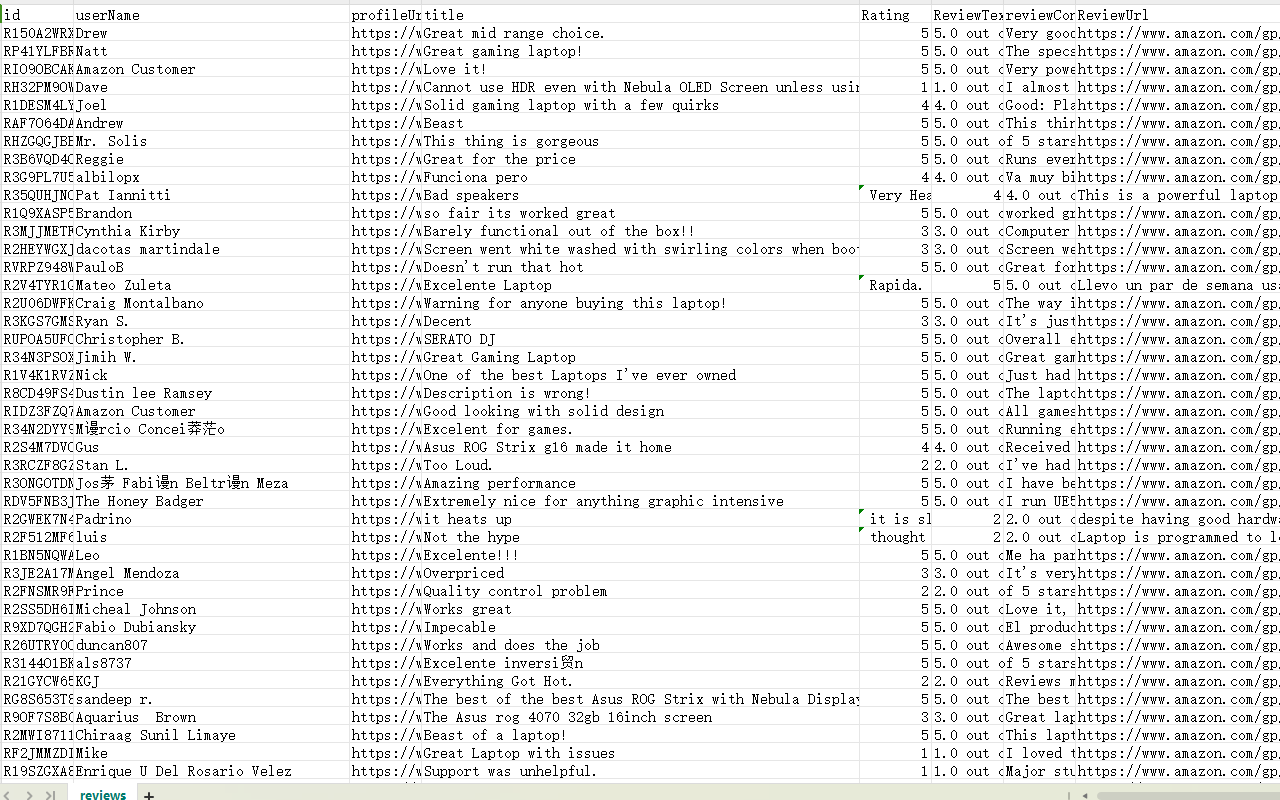
Task: Select the 'Not the hype' title cell
Action: pyautogui.click(x=641, y=537)
